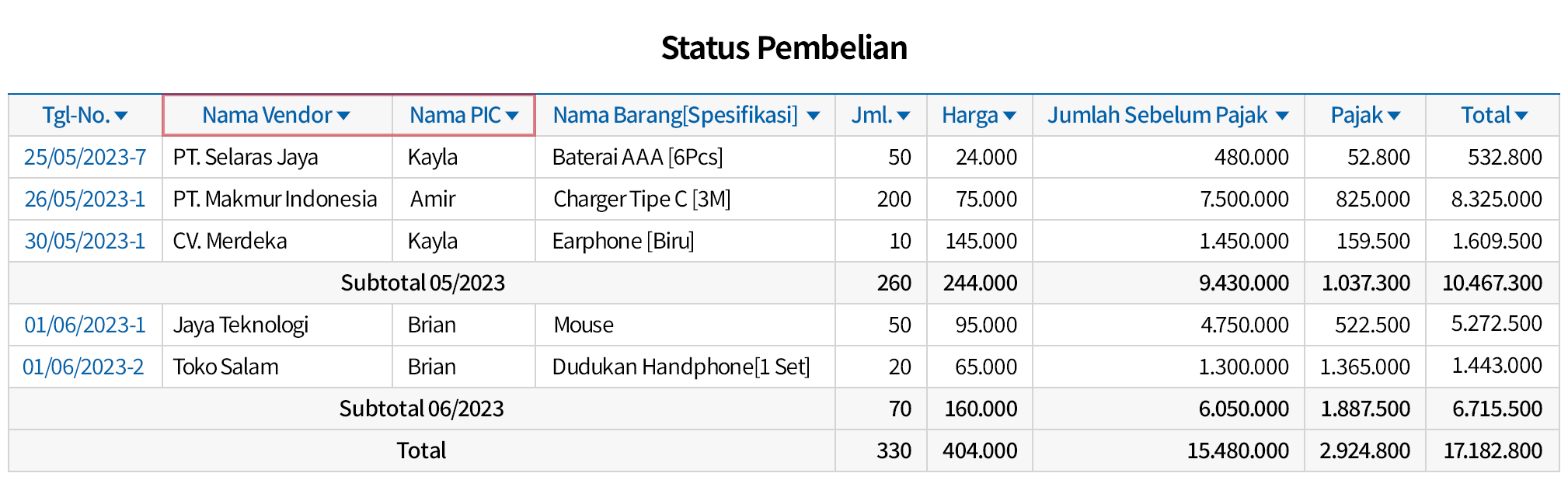The width and height of the screenshot is (1568, 480).
Task: Open the Nama Vendor column dropdown arrow
Action: pos(343,117)
